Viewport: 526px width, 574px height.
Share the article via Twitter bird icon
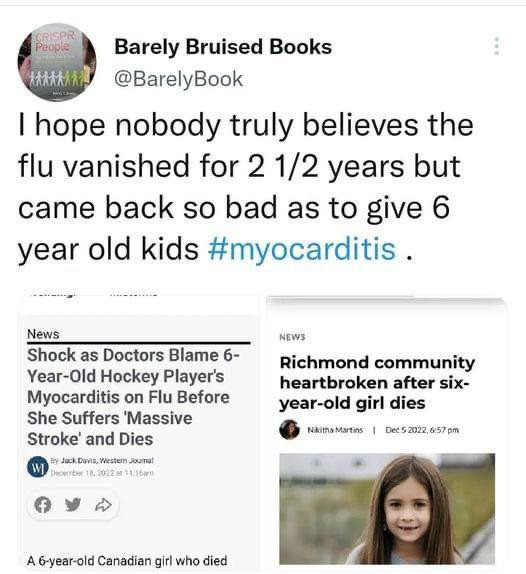tap(73, 505)
